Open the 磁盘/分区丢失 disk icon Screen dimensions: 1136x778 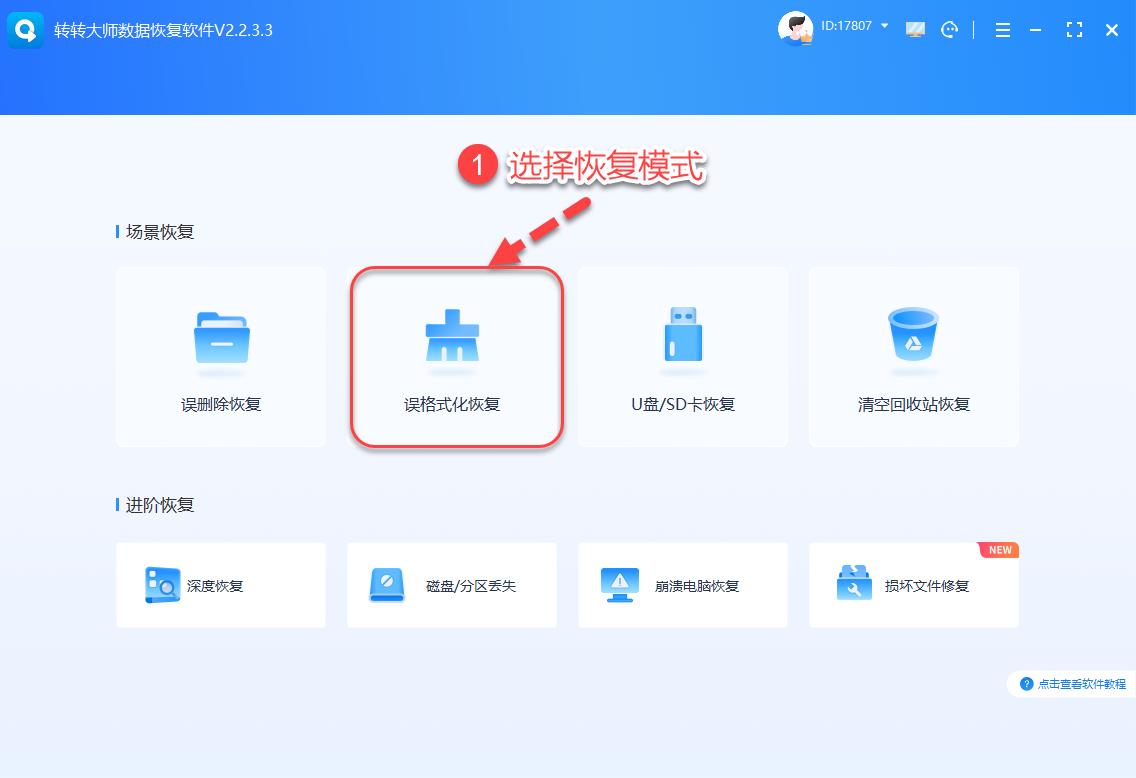pyautogui.click(x=390, y=585)
